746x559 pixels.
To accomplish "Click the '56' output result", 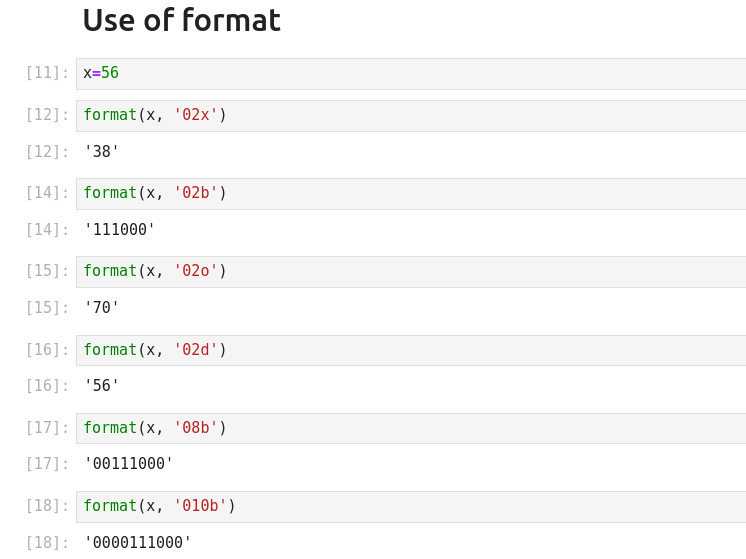I will (x=101, y=386).
